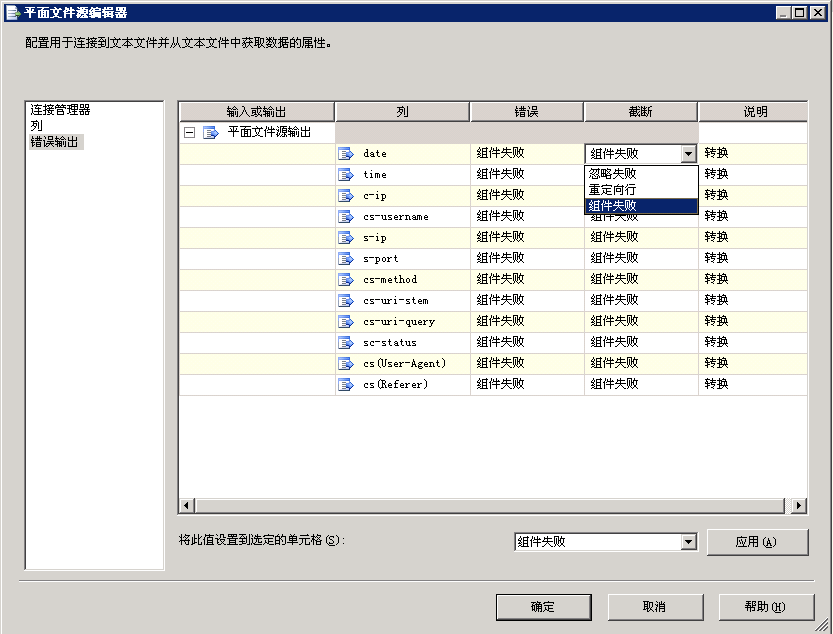
Task: Click the cs-uri-query column icon
Action: [x=346, y=322]
